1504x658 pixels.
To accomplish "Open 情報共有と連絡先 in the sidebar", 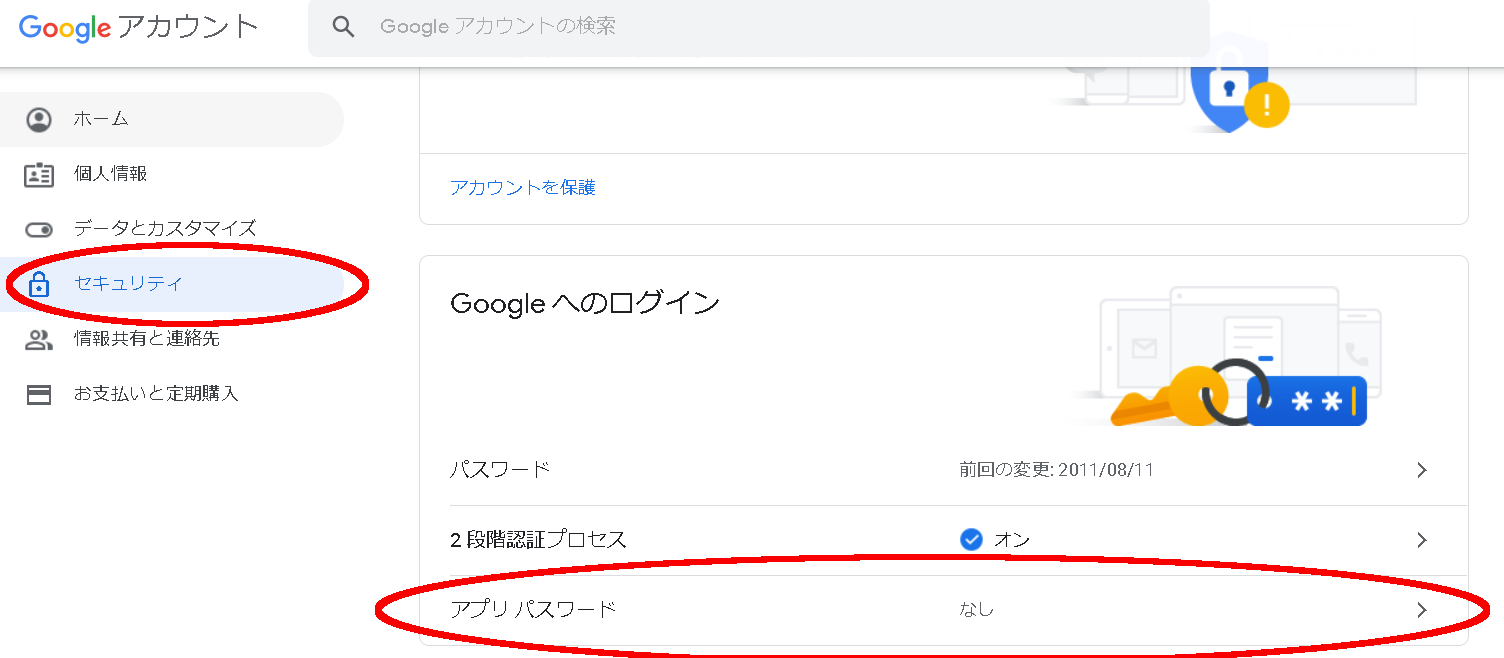I will pos(172,339).
